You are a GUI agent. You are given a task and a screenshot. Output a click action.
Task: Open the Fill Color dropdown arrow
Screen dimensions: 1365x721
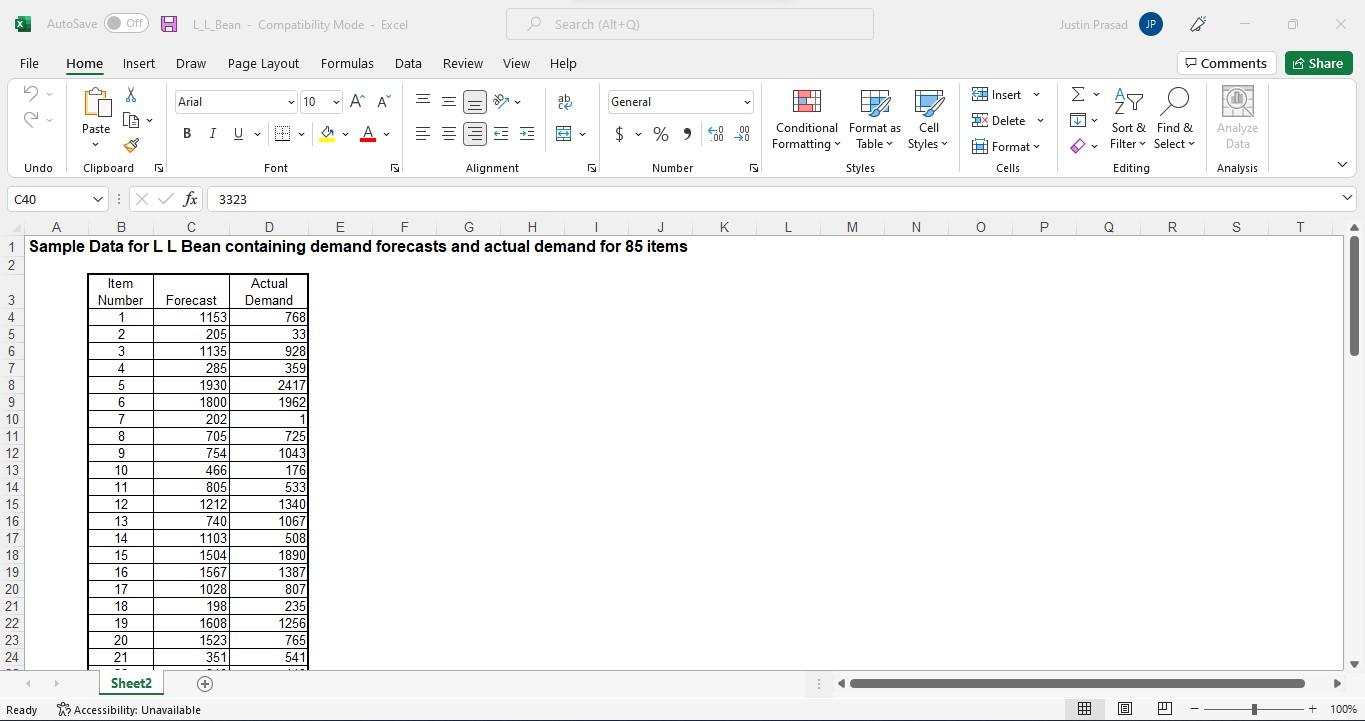tap(345, 133)
